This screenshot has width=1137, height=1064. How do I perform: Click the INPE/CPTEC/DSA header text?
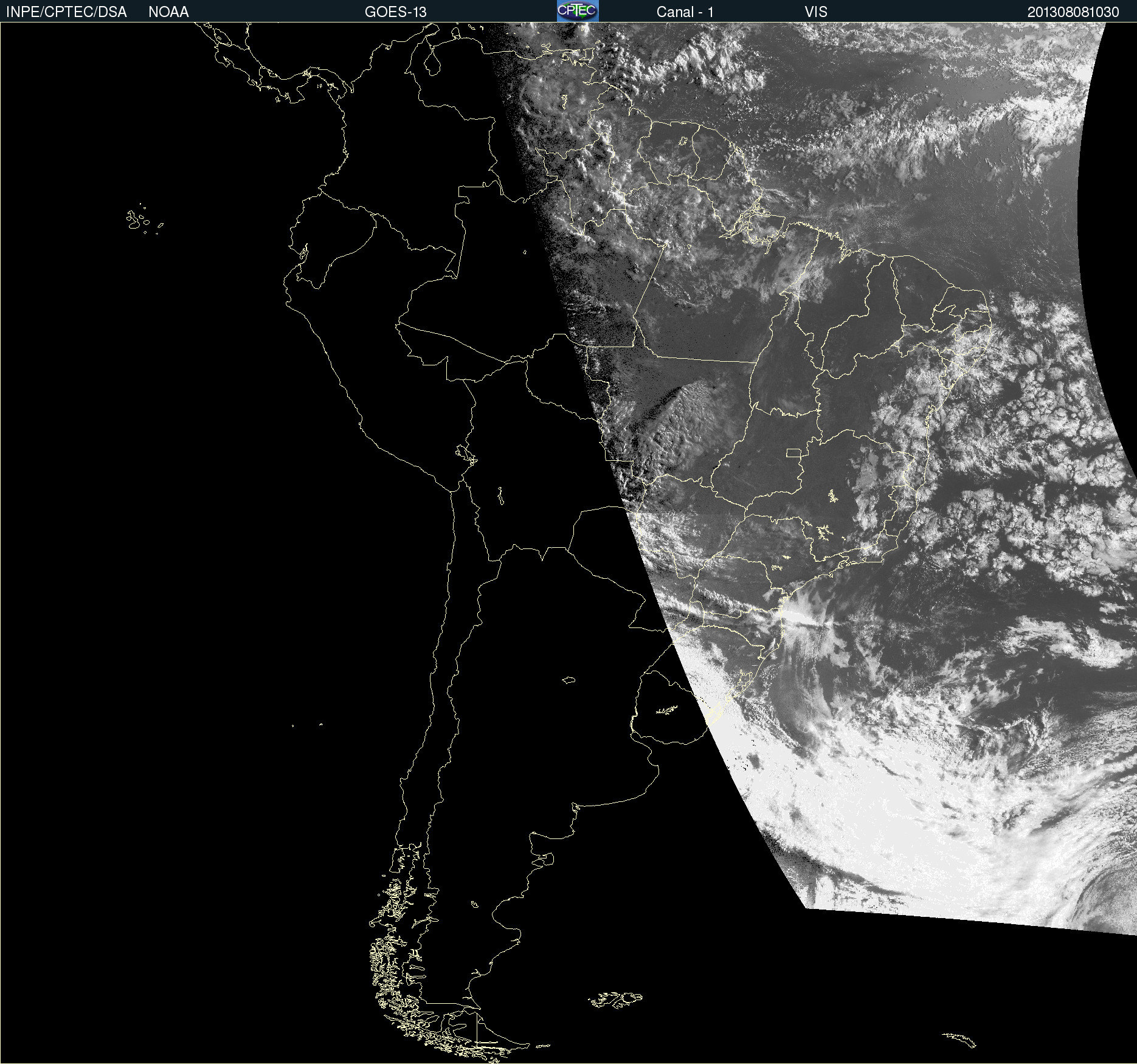click(x=66, y=12)
